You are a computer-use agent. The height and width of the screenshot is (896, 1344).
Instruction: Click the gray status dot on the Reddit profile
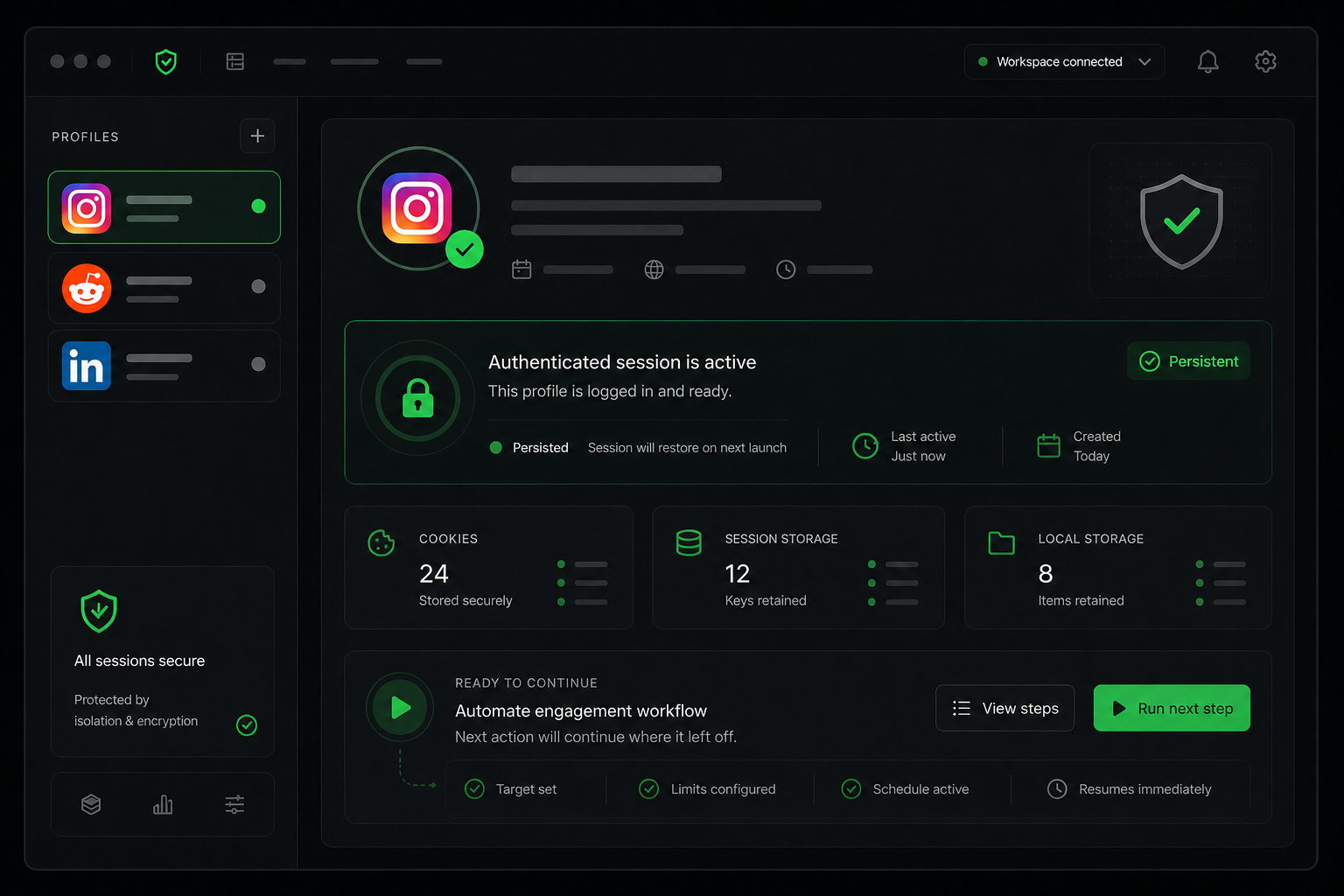click(258, 286)
